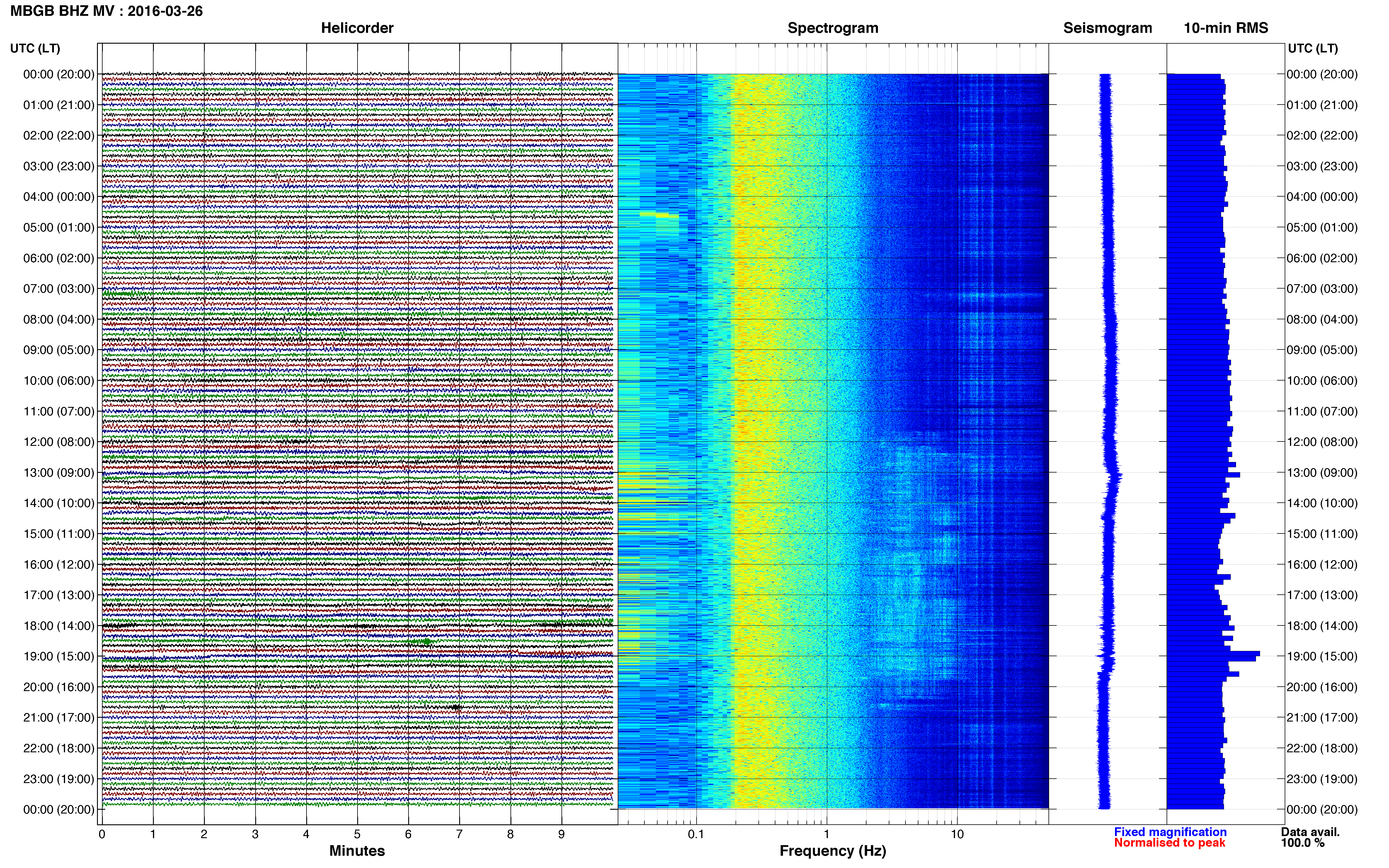Image resolution: width=1389 pixels, height=868 pixels.
Task: Click the right 'UTC (LT)' axis label
Action: (1313, 48)
